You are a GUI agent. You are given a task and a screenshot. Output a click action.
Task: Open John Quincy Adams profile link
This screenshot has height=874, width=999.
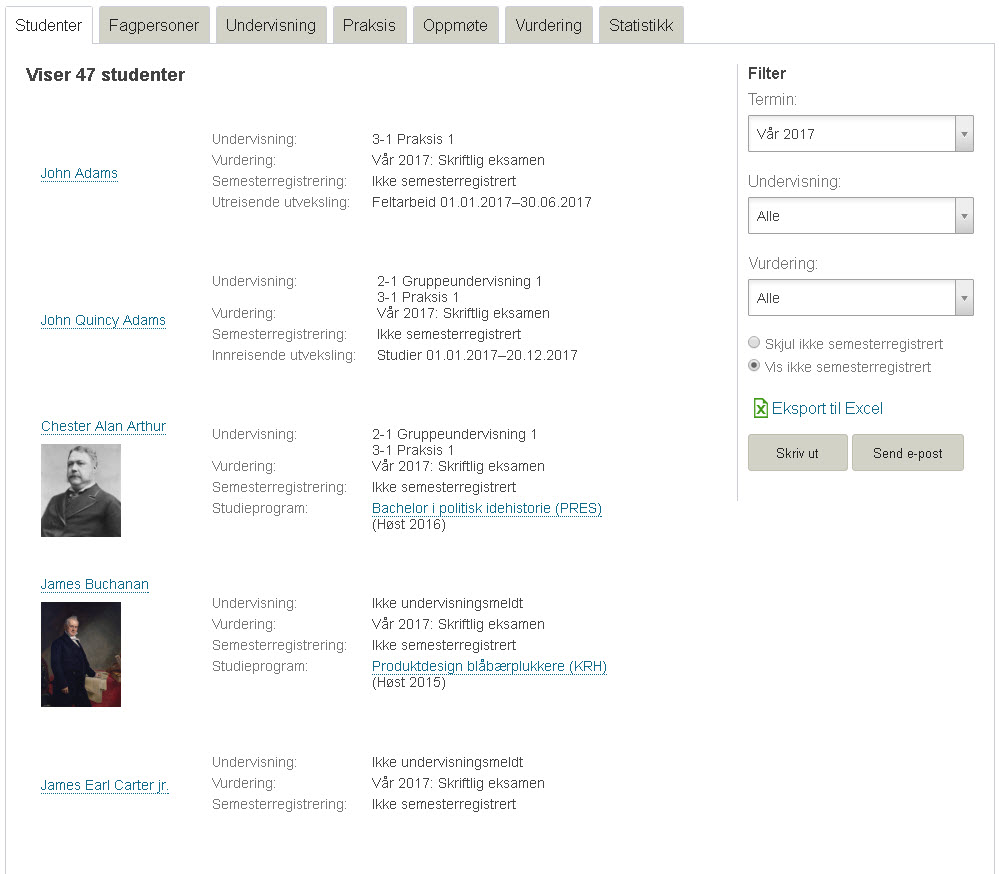103,320
